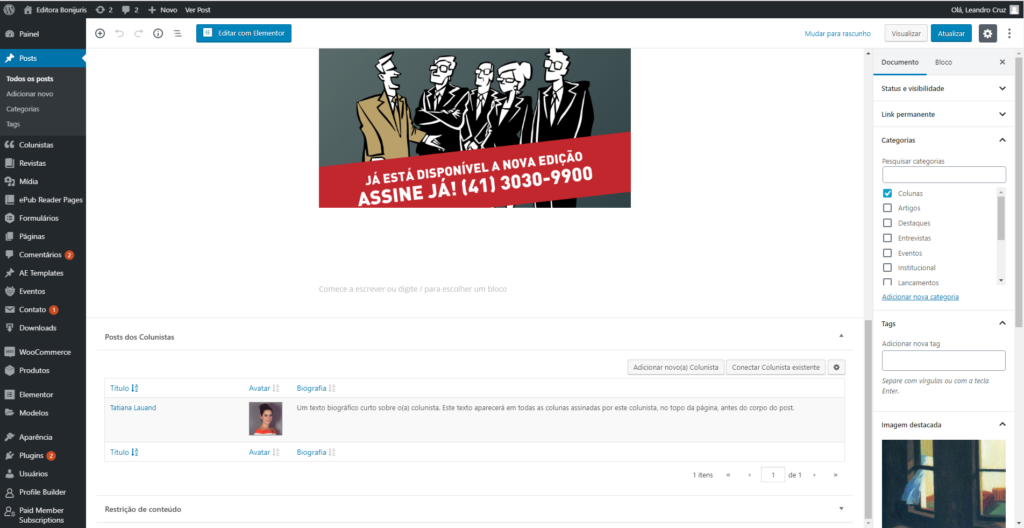Check the Lançamentos category
The height and width of the screenshot is (528, 1024).
pyautogui.click(x=887, y=282)
